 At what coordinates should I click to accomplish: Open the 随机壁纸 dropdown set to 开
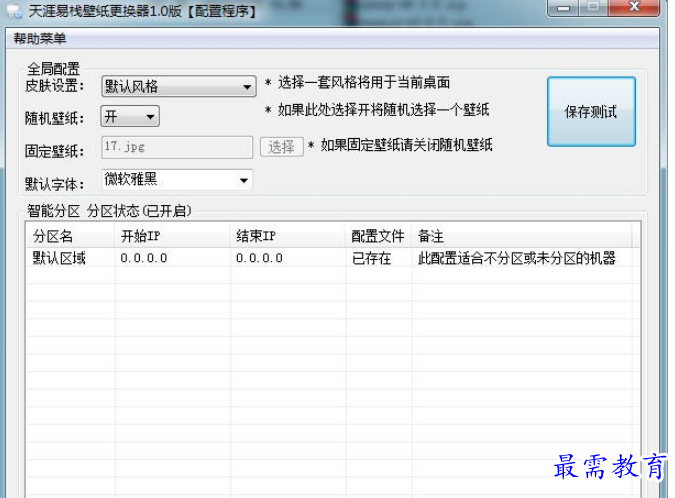[x=130, y=116]
